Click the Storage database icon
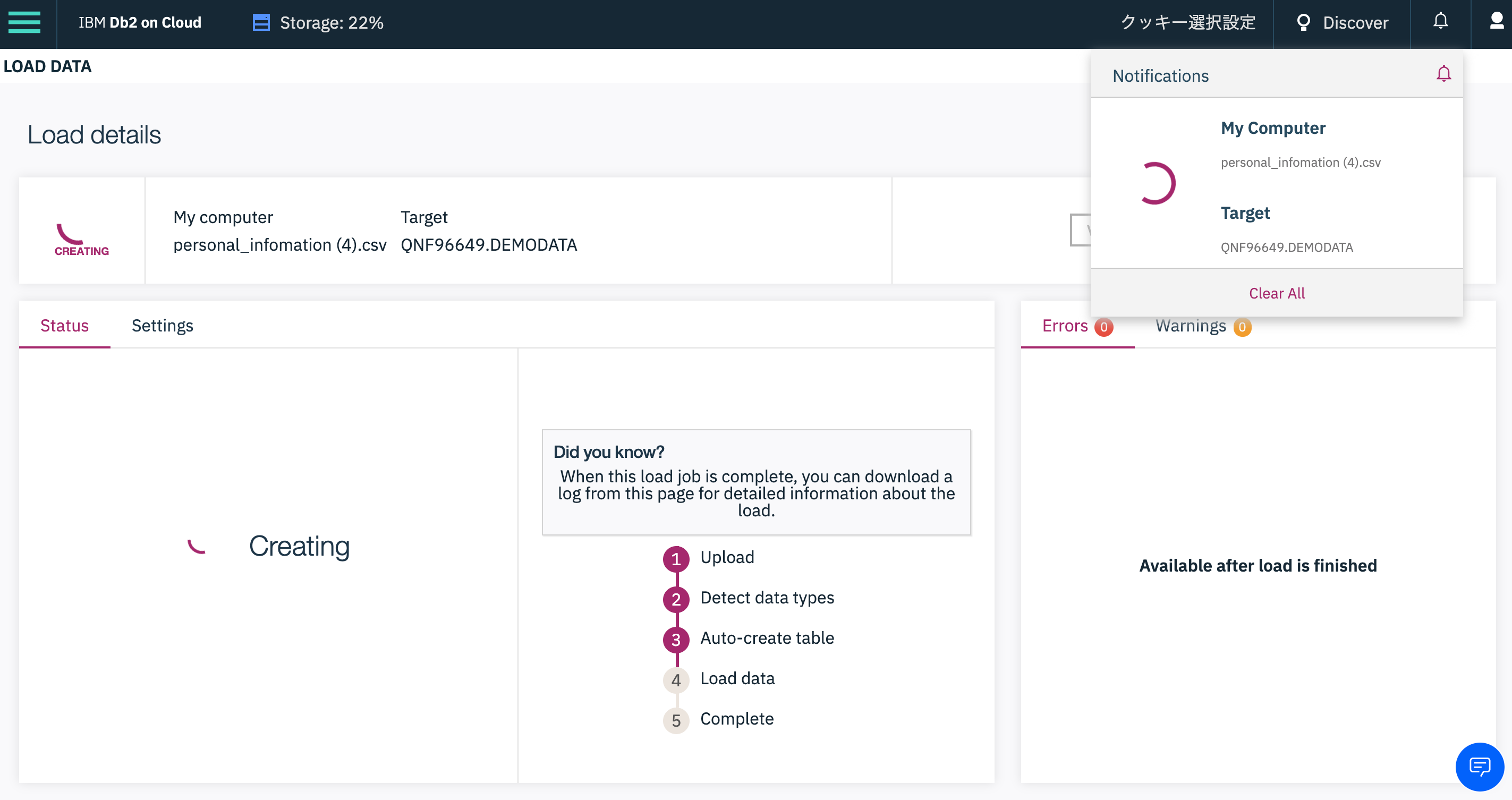This screenshot has height=800, width=1512. [x=261, y=22]
